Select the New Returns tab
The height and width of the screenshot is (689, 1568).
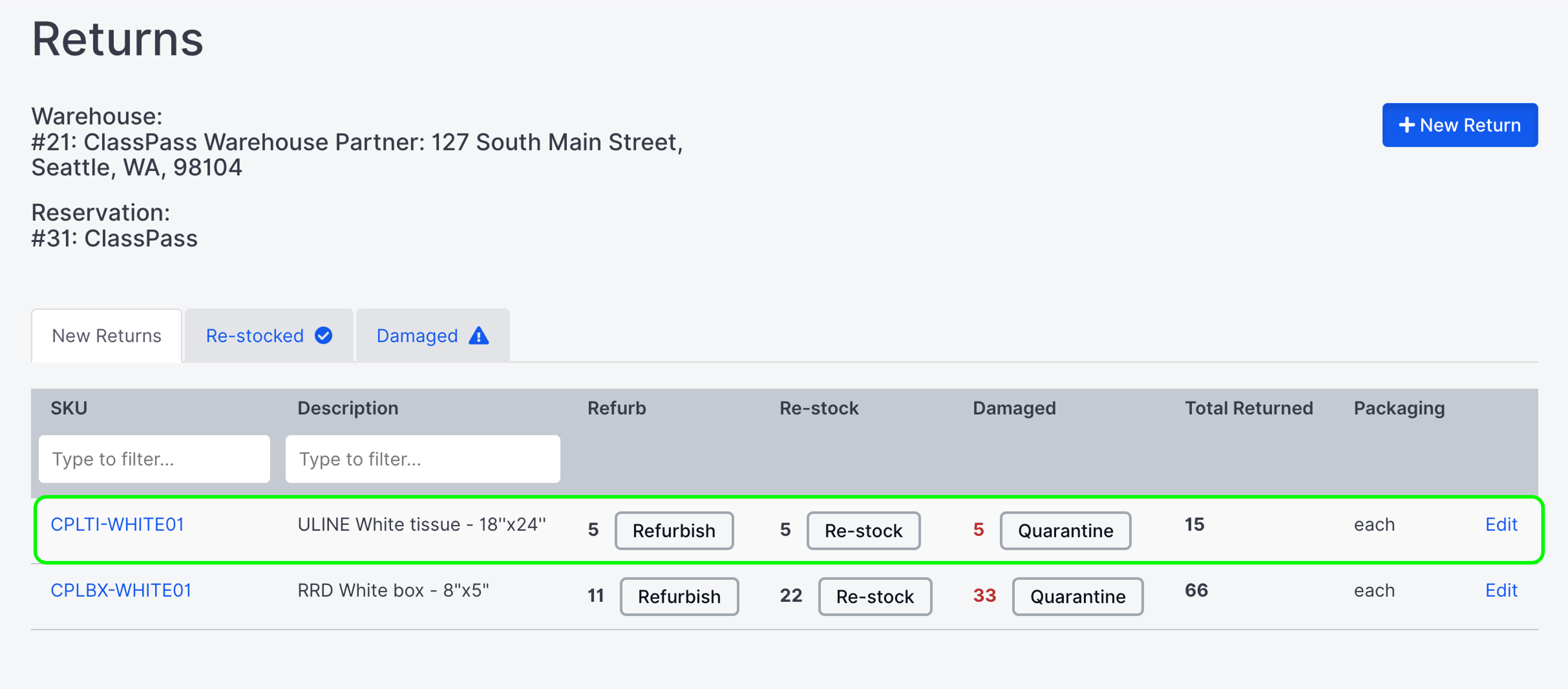point(107,335)
